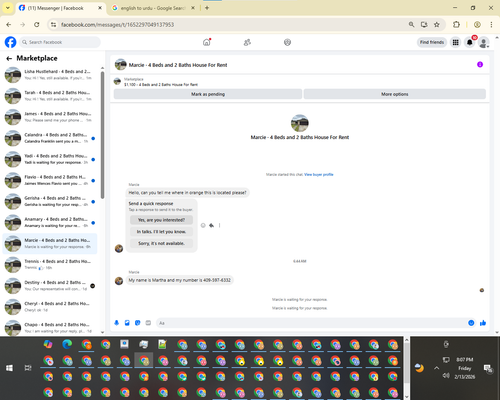500x400 pixels.
Task: Click More options button
Action: tap(395, 94)
